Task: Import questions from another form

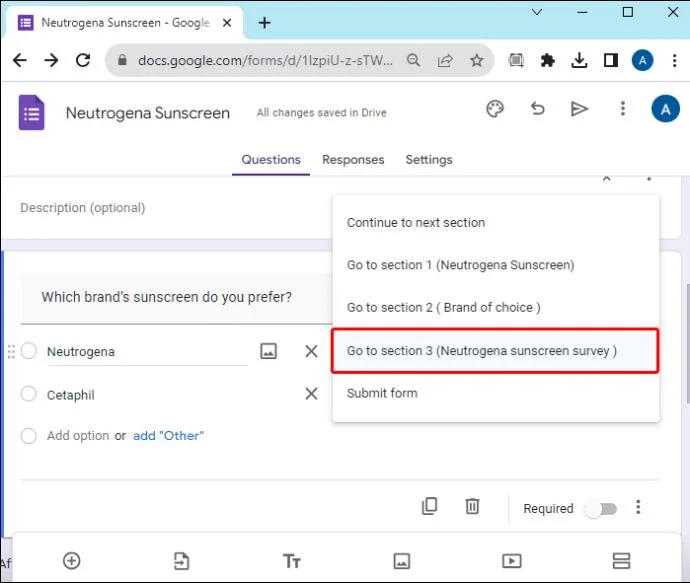Action: (181, 561)
